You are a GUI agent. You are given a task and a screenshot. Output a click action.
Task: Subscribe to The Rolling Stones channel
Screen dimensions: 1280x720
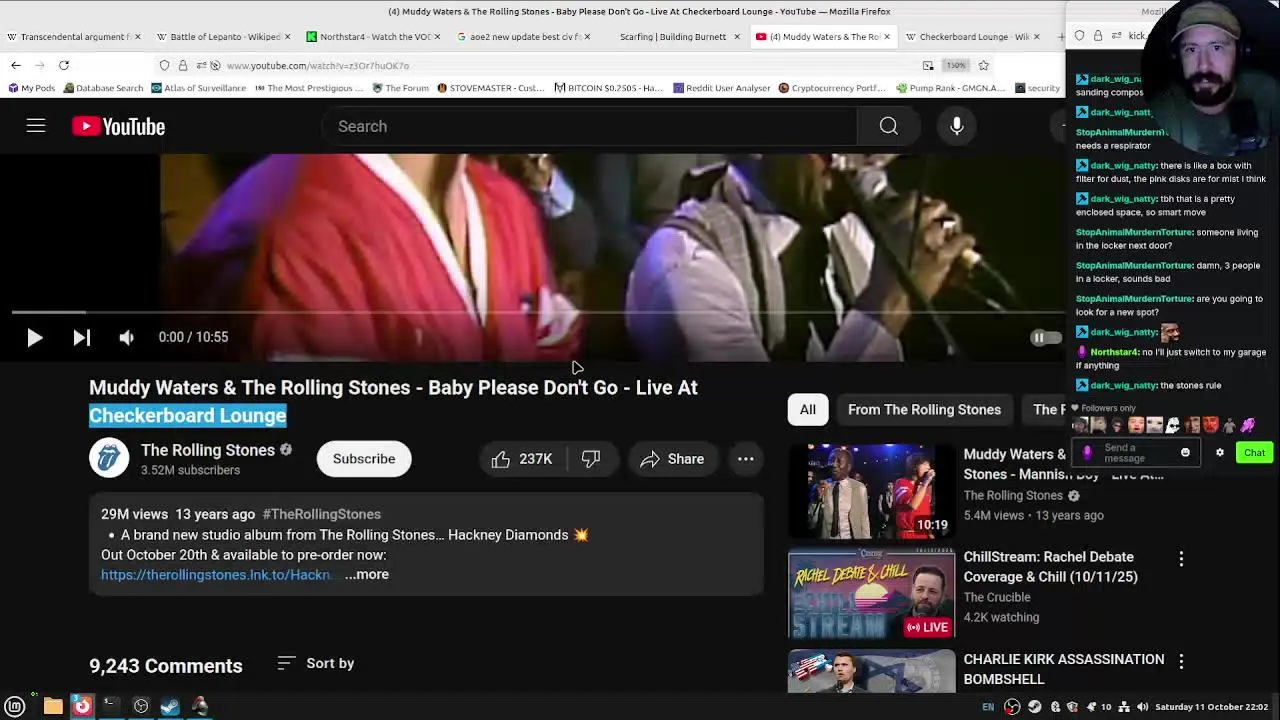click(364, 459)
